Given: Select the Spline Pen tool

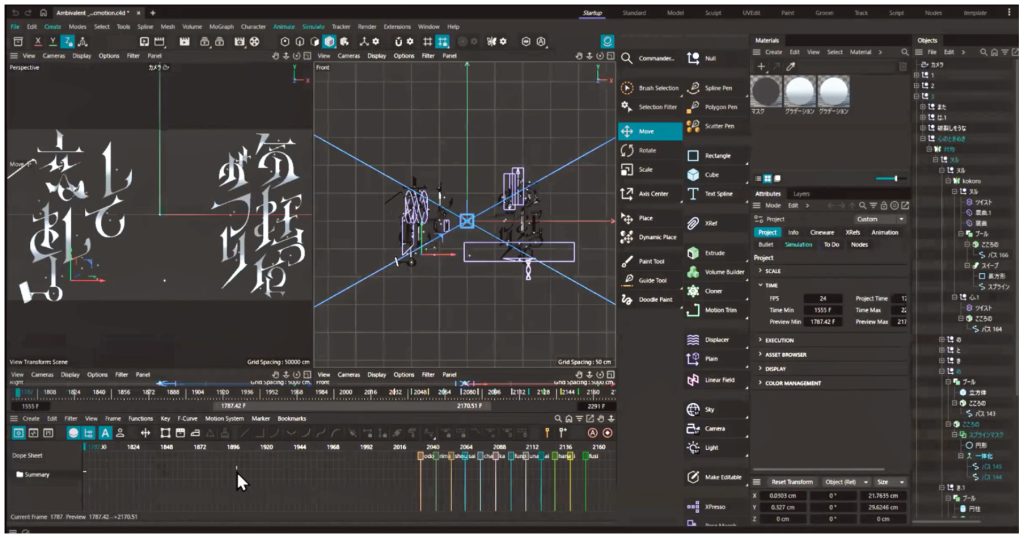Looking at the screenshot, I should 716,87.
